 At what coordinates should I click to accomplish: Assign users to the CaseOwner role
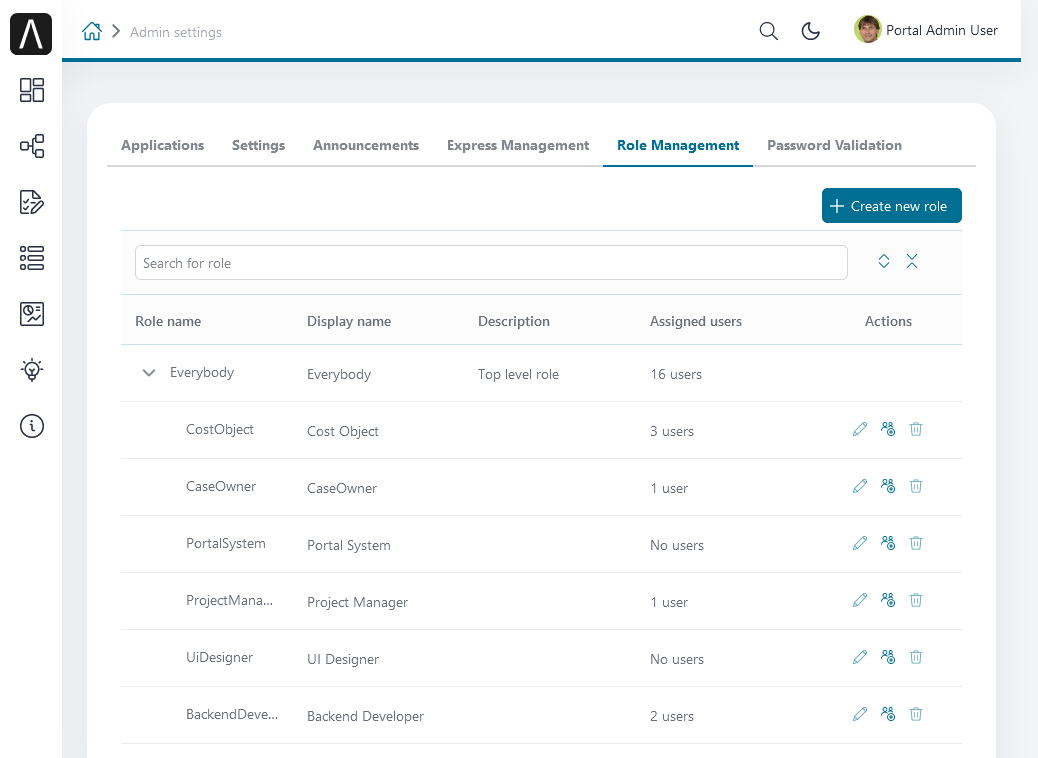coord(888,486)
